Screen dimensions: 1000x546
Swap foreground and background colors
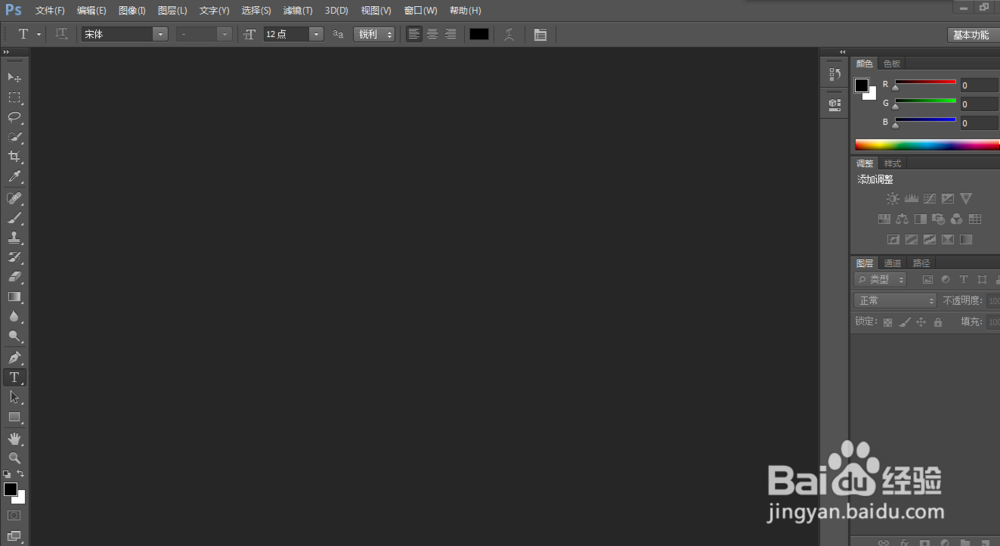(20, 474)
